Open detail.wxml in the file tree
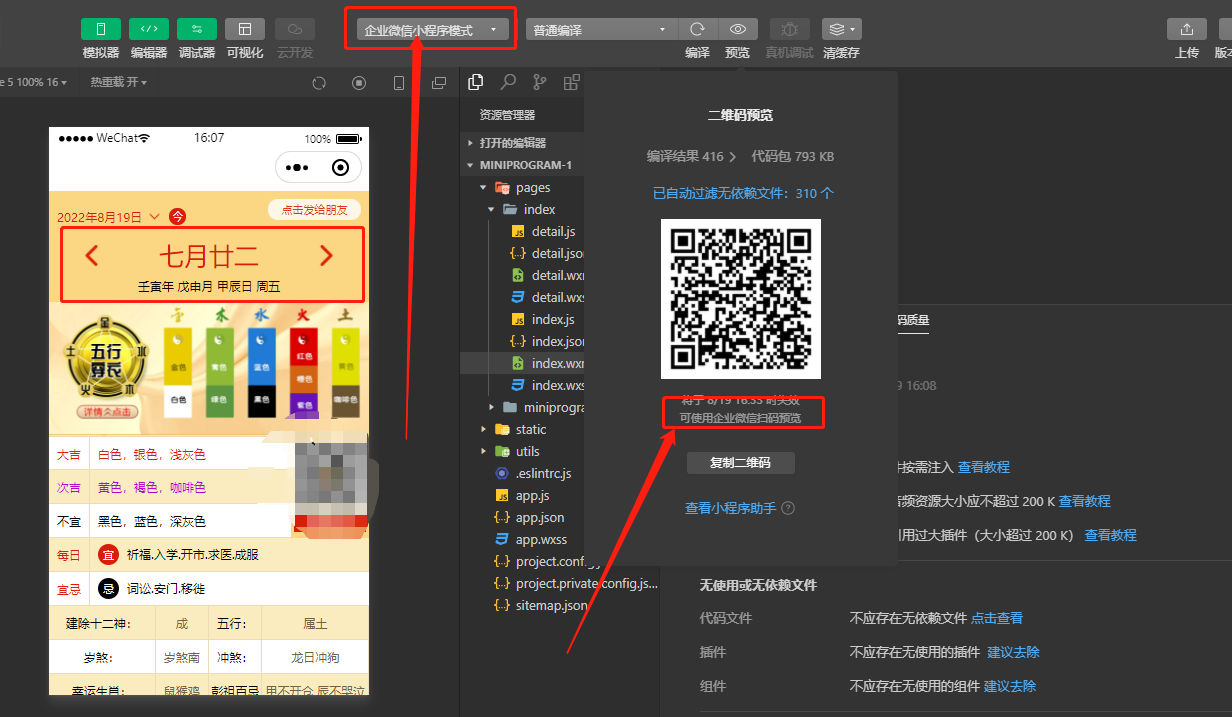 pyautogui.click(x=523, y=275)
